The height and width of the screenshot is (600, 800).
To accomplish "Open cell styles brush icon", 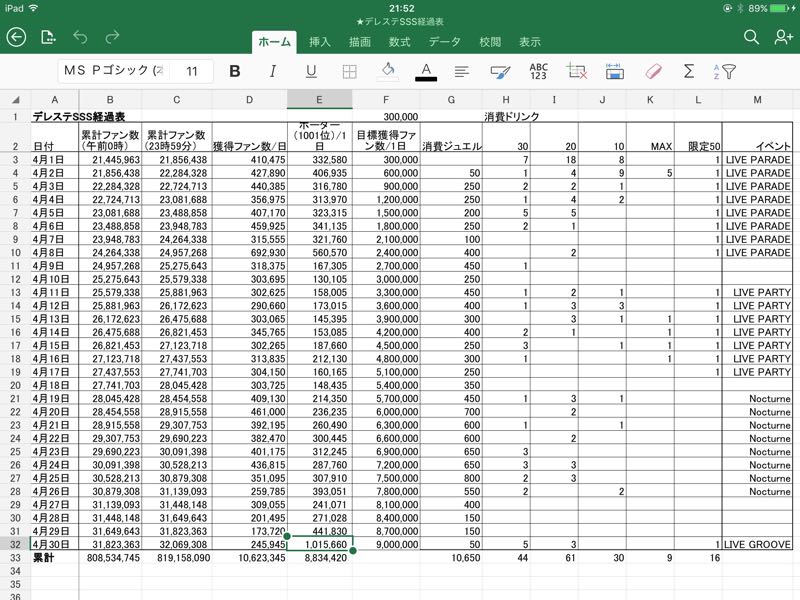I will (x=500, y=72).
